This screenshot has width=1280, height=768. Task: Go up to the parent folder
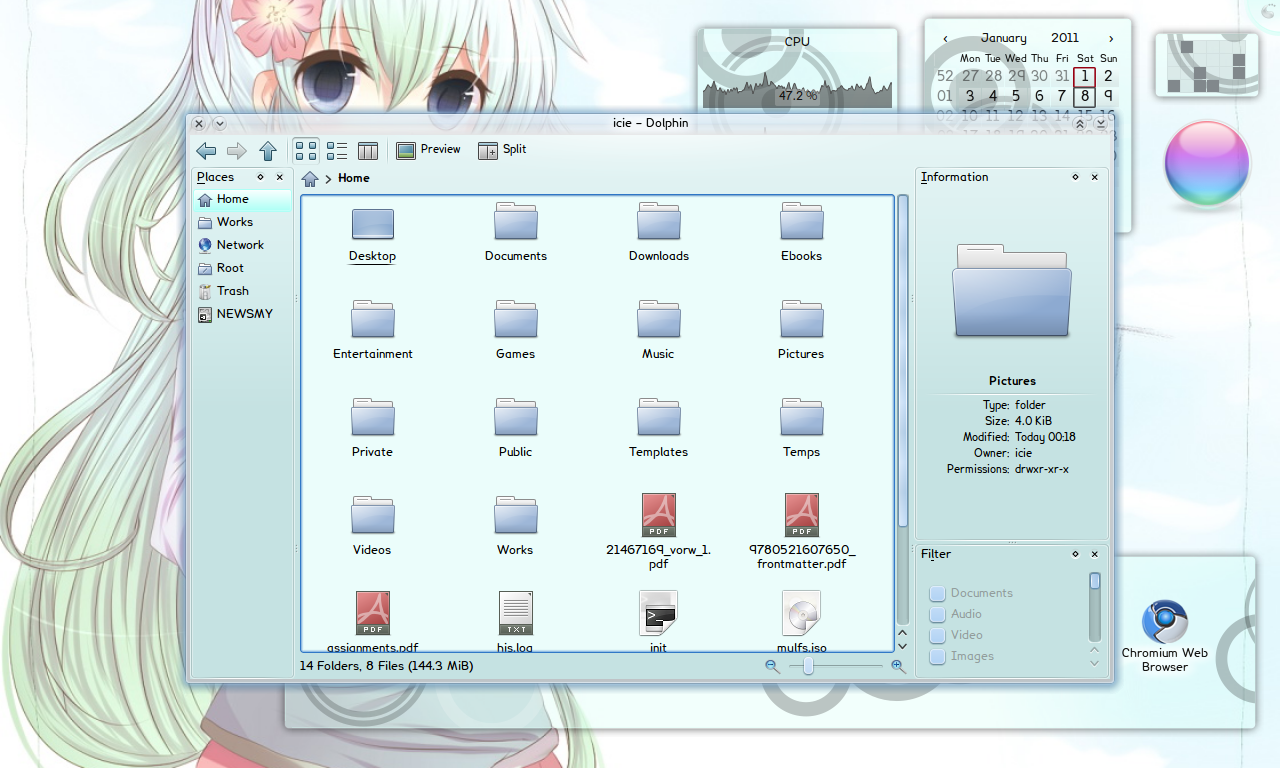coord(268,151)
